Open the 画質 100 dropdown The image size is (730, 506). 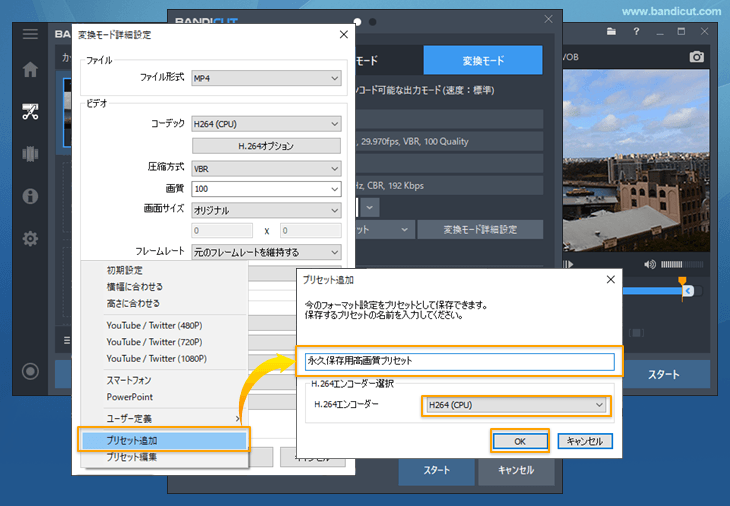pyautogui.click(x=266, y=189)
